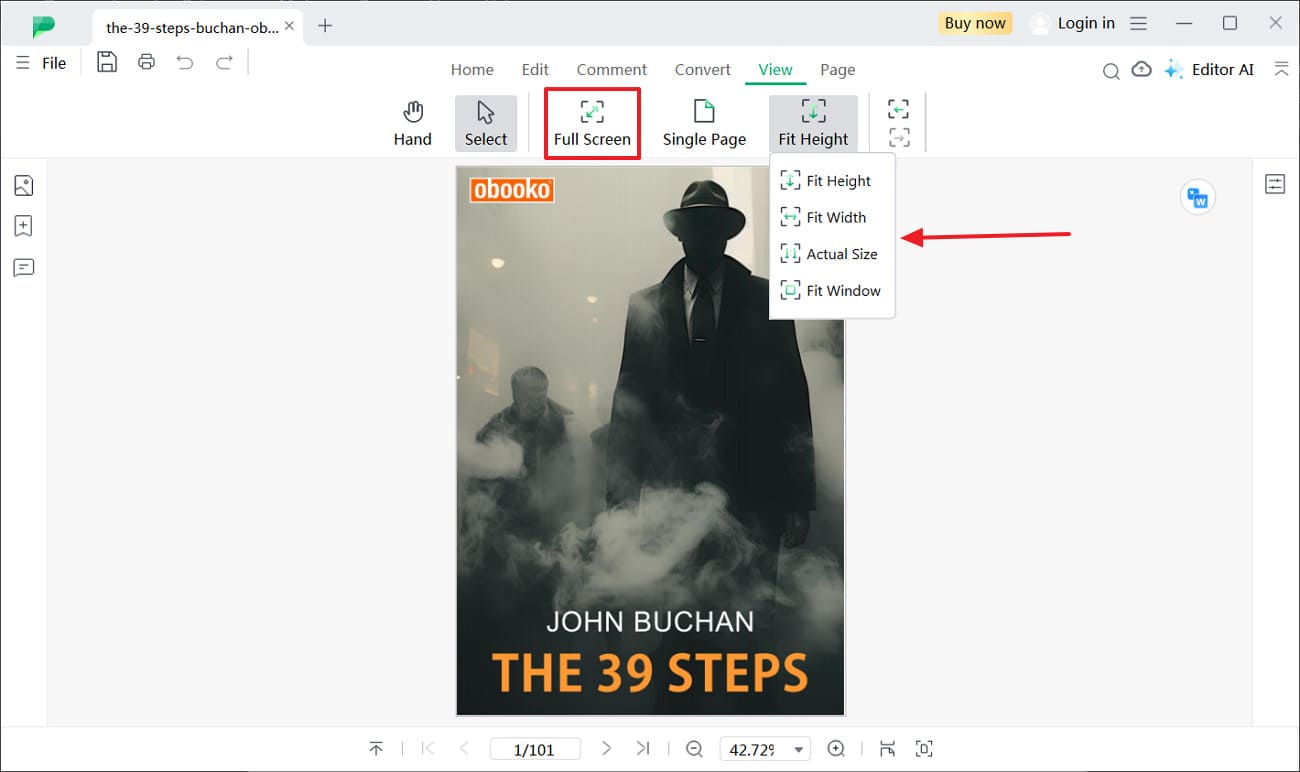Go to the previous page

pyautogui.click(x=464, y=749)
